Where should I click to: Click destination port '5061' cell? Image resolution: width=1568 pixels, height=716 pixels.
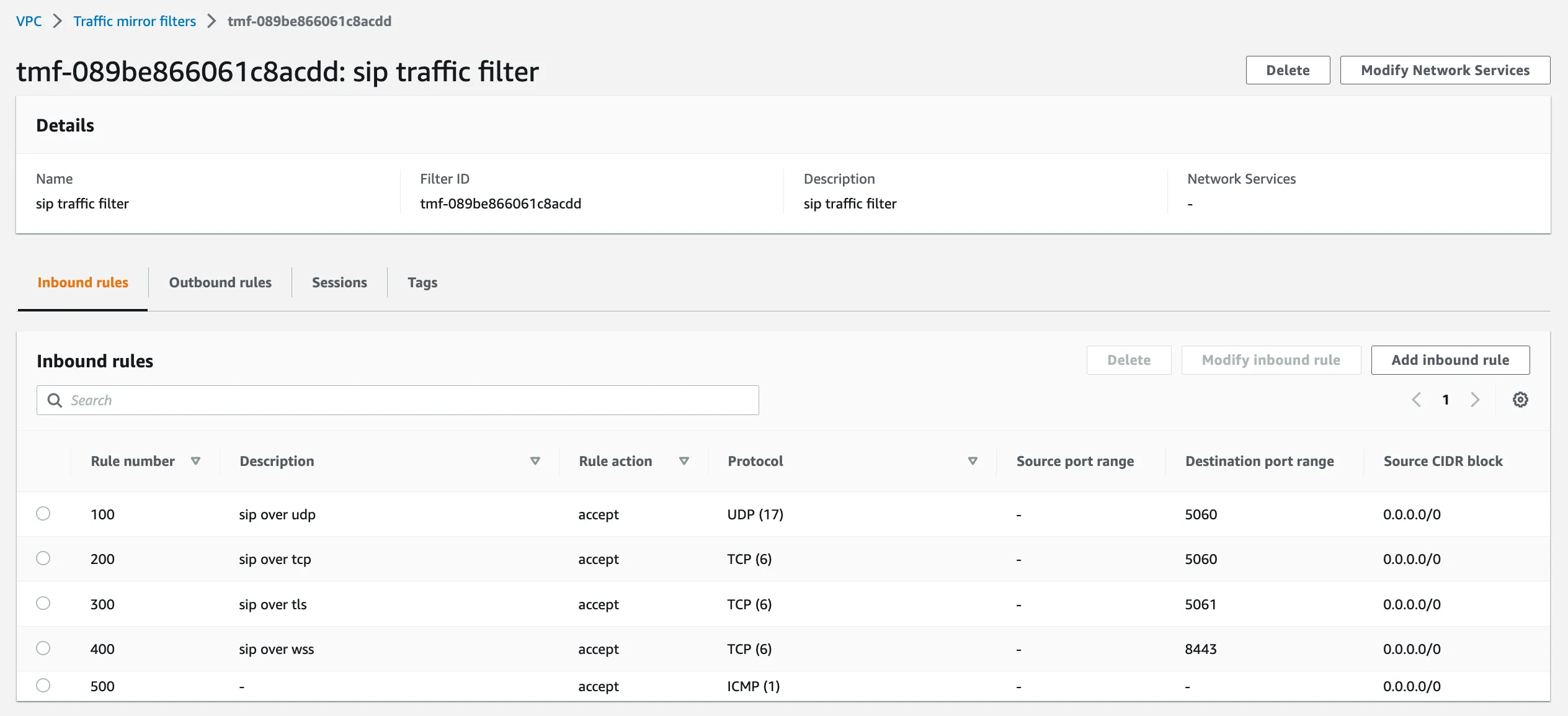(x=1200, y=604)
